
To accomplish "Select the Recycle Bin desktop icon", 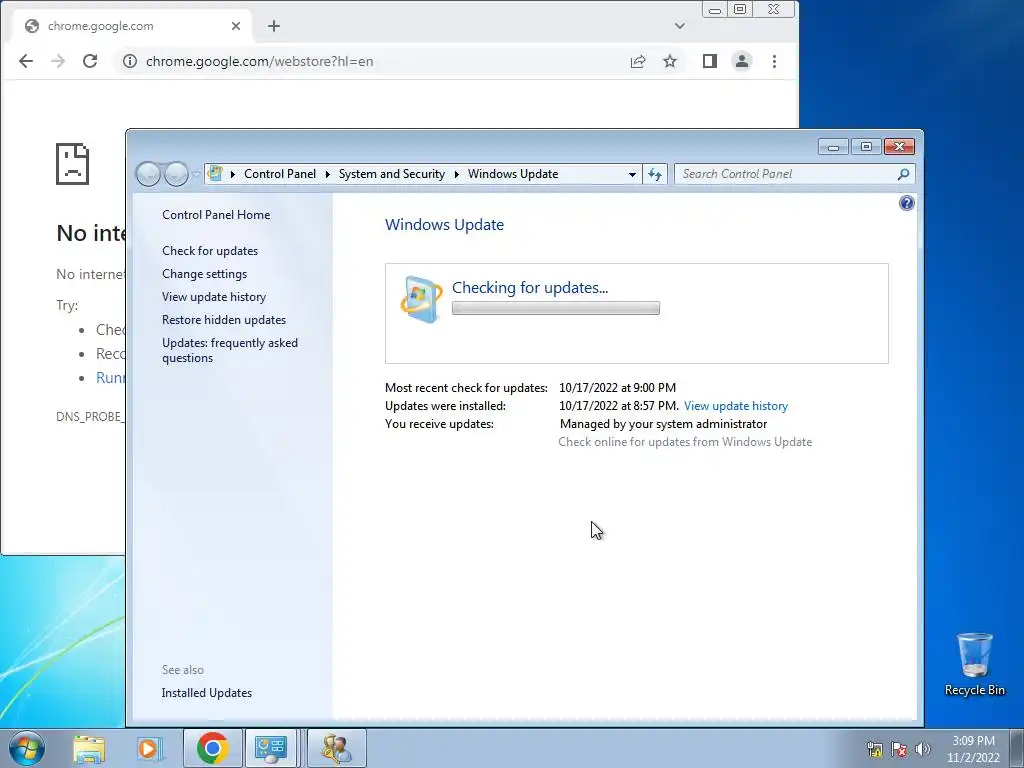I will click(974, 664).
